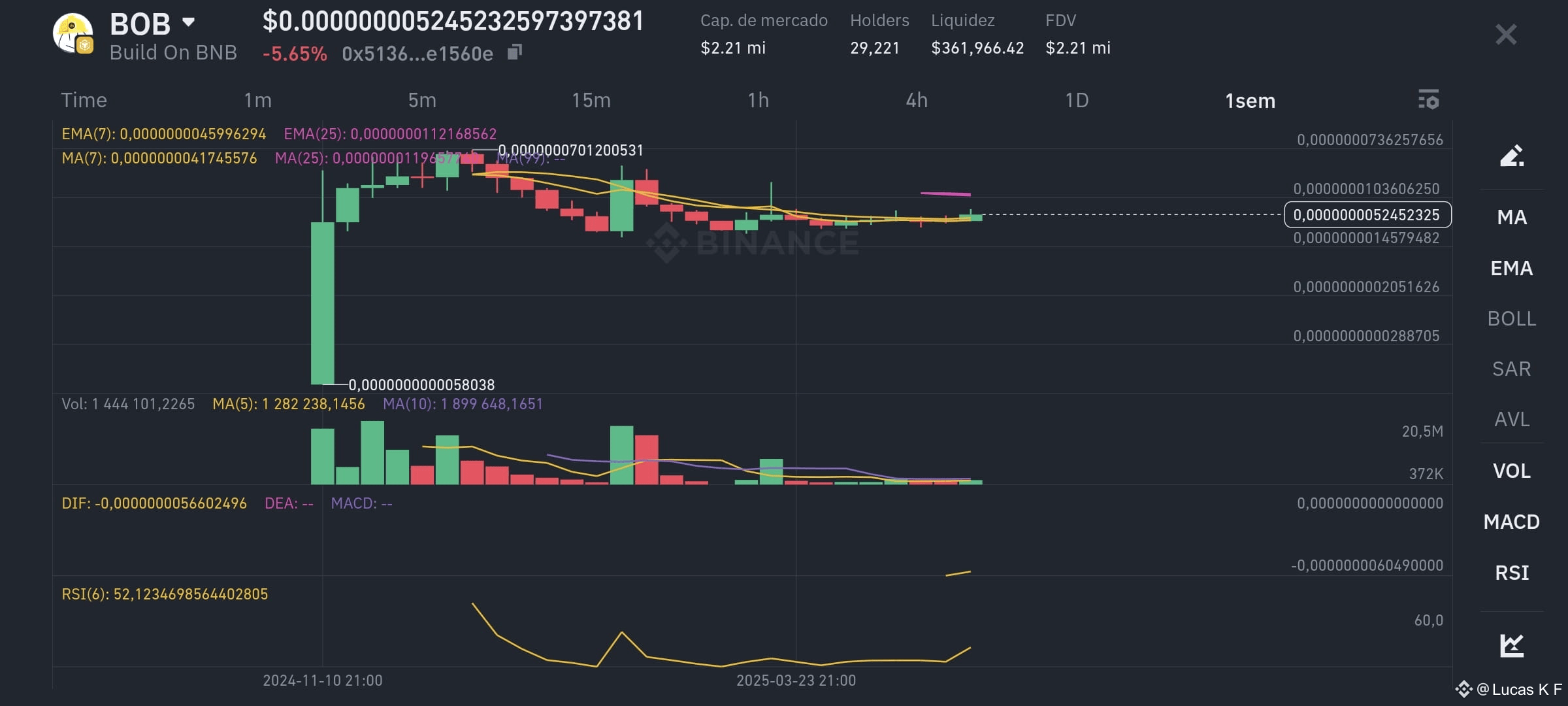1568x706 pixels.
Task: Enable the AVL indicator
Action: 1512,419
